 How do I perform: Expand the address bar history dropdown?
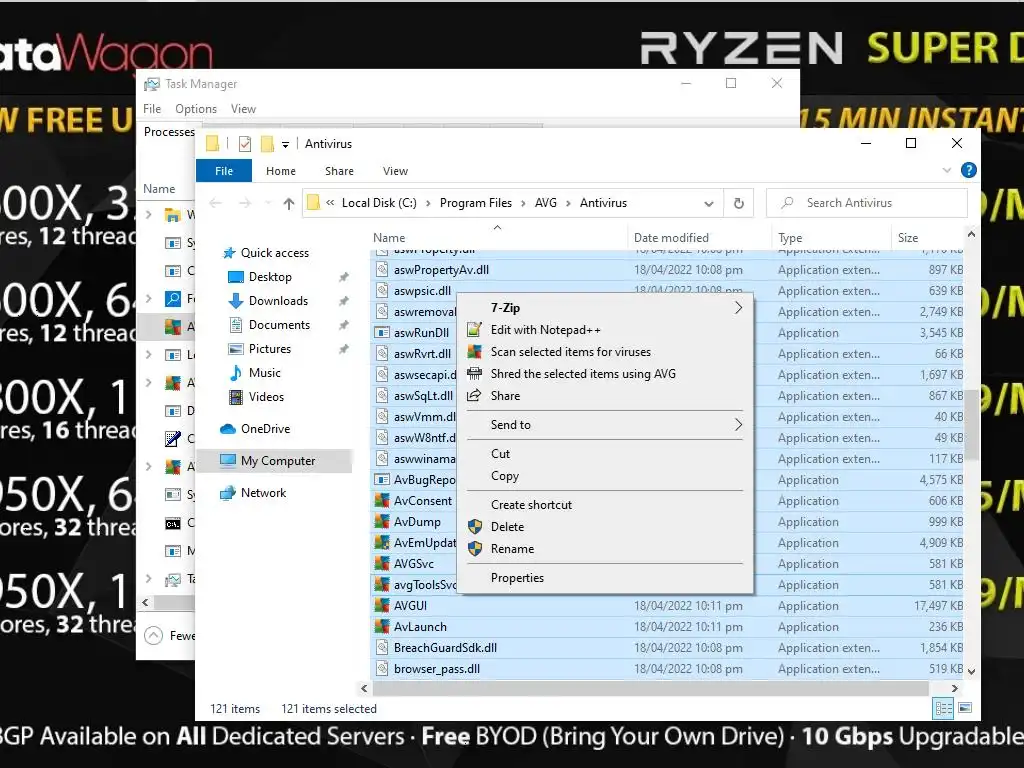pos(709,204)
